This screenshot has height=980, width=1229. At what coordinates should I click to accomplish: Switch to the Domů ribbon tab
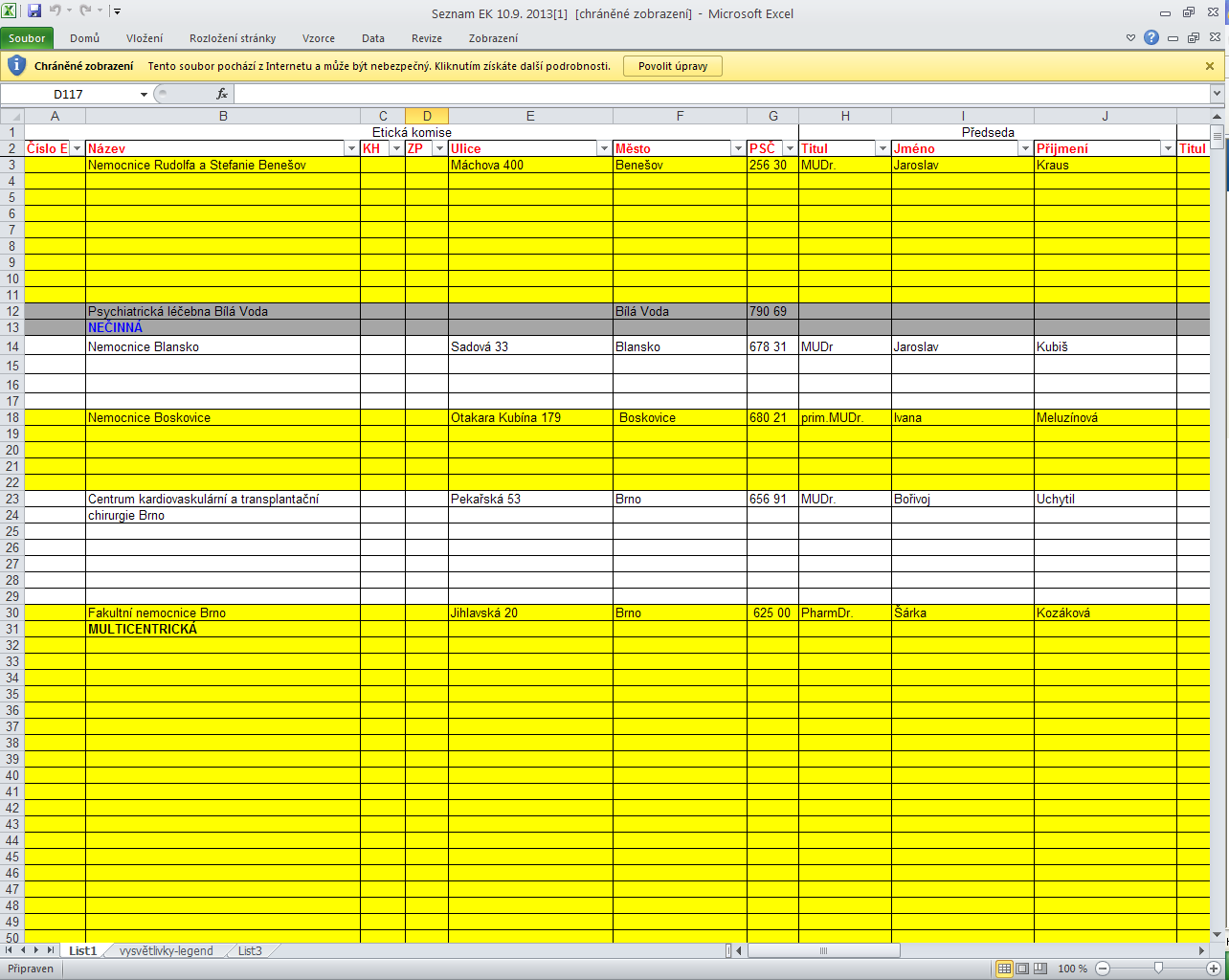[84, 38]
